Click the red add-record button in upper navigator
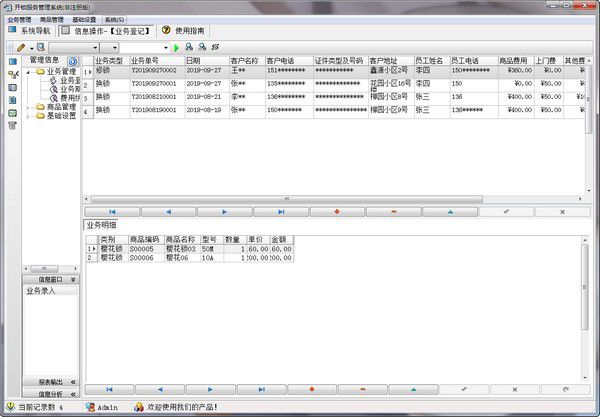This screenshot has height=417, width=600. coord(337,212)
